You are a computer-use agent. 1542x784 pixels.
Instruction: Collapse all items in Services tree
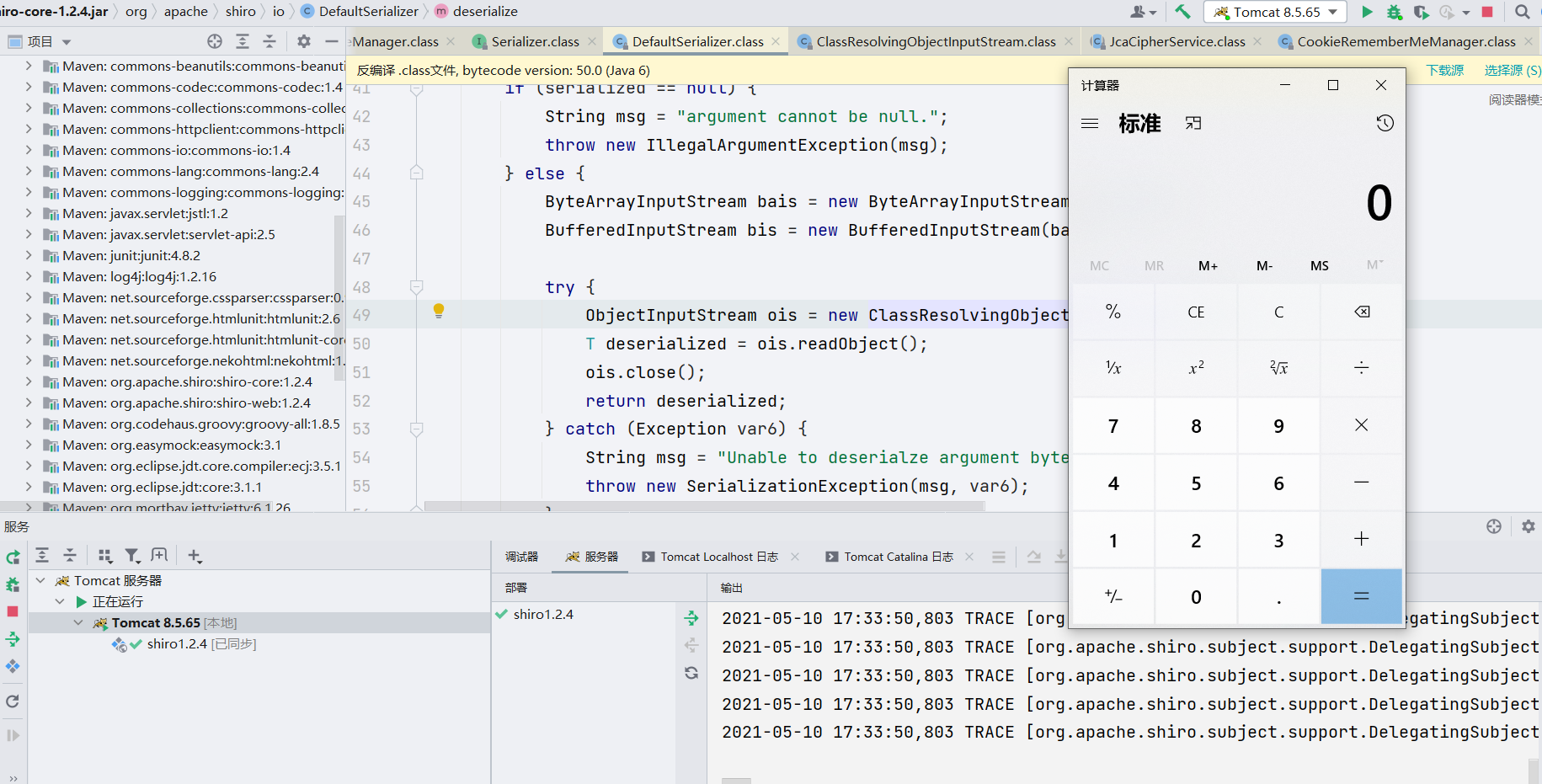(70, 556)
